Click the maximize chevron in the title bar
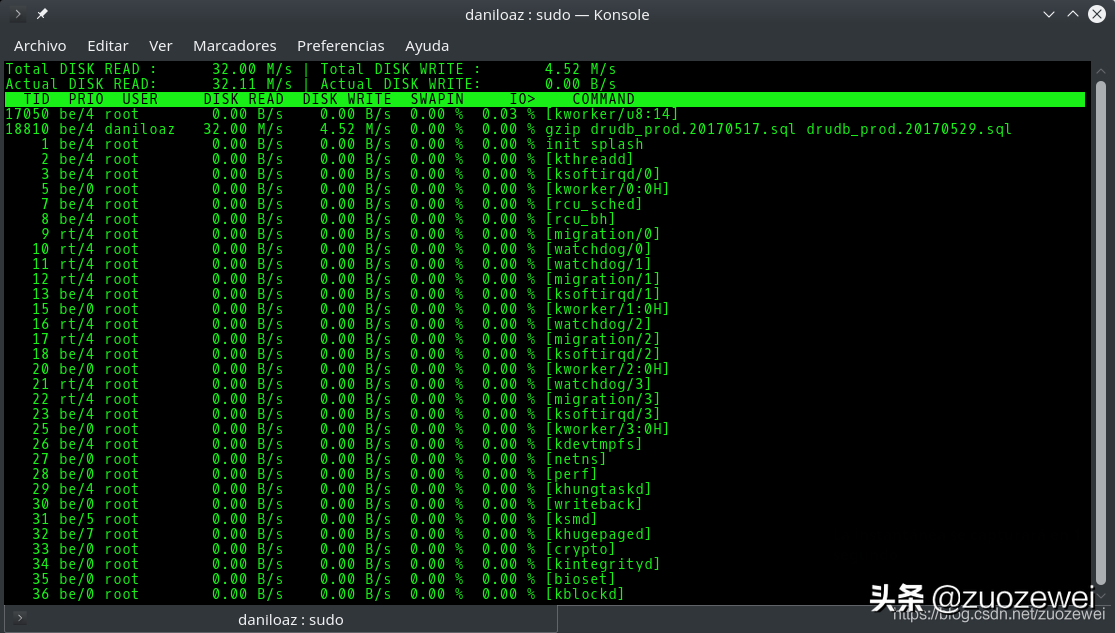 [x=1072, y=14]
